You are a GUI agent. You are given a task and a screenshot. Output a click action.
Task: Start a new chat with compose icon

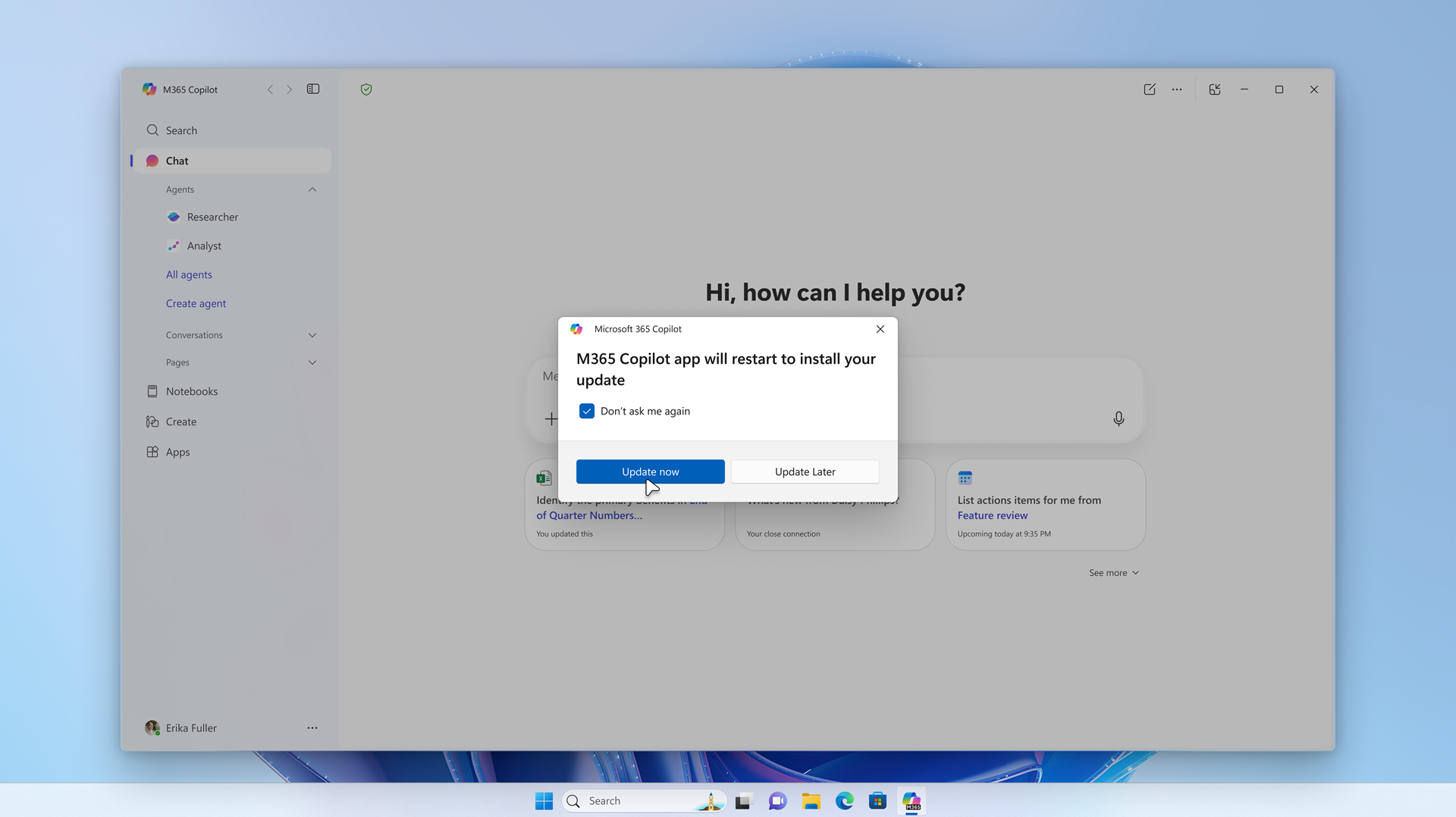[x=1150, y=89]
